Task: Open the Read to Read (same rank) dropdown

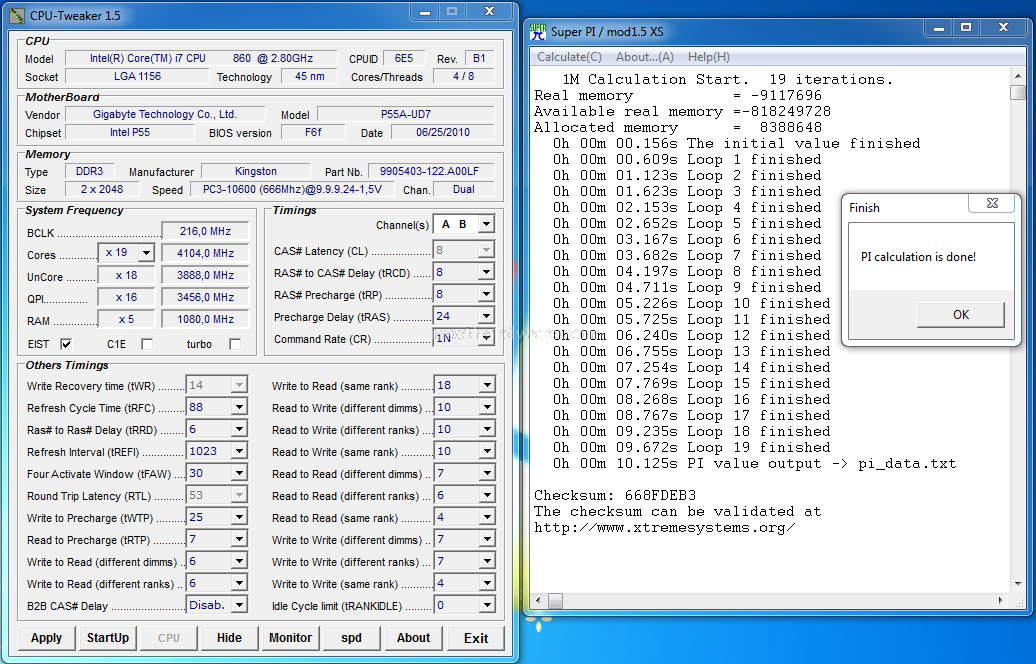Action: [487, 517]
